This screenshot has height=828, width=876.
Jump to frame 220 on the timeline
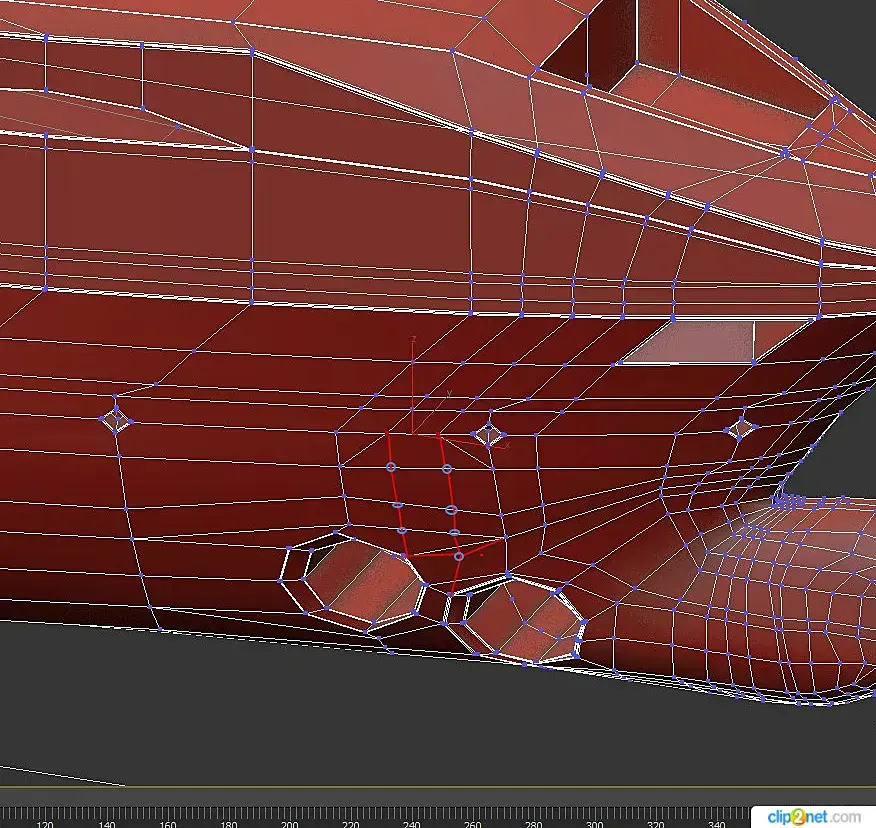pos(350,824)
